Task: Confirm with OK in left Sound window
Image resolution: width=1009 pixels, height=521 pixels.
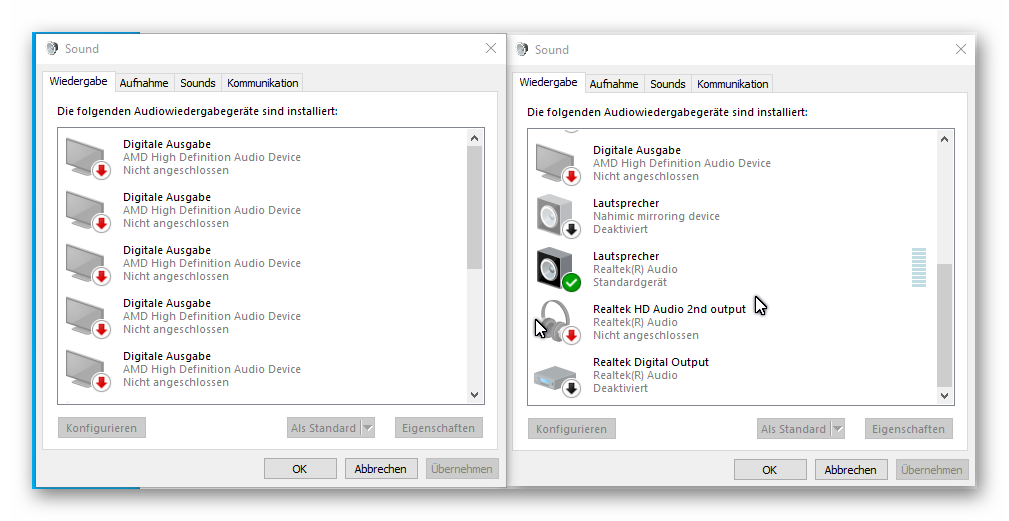Action: 300,469
